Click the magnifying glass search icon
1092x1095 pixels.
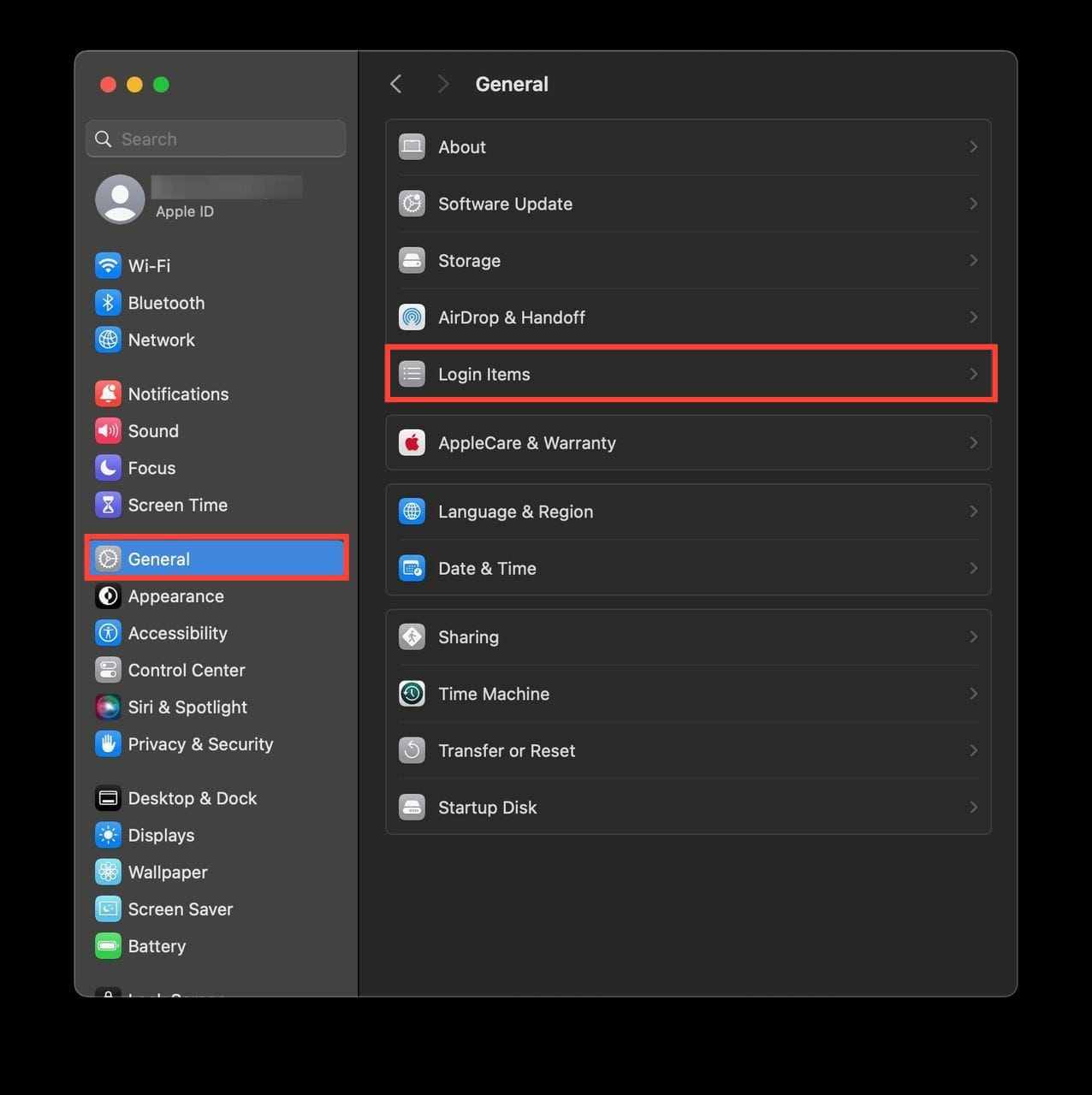click(x=104, y=139)
